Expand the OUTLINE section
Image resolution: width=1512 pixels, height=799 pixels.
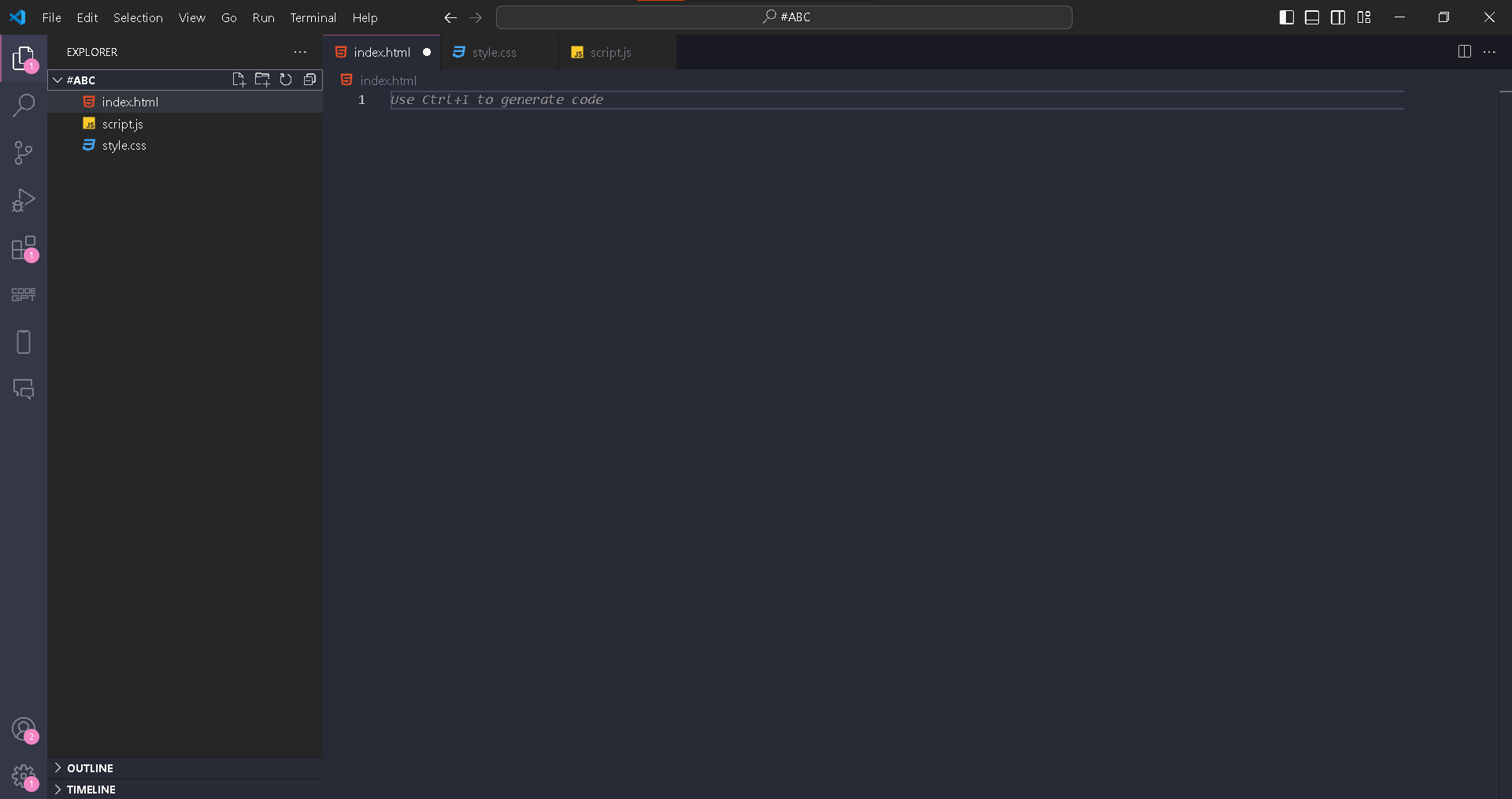click(185, 767)
